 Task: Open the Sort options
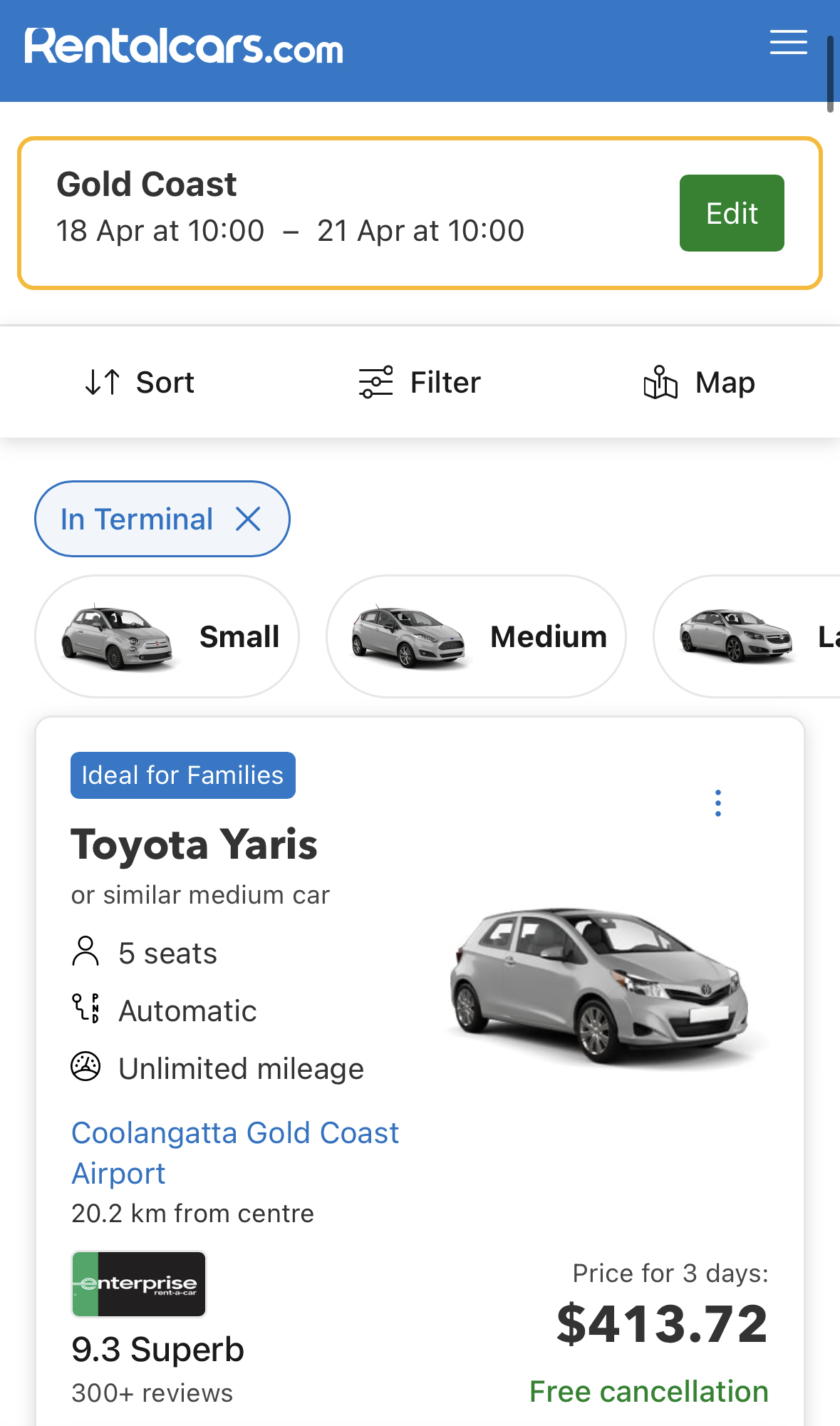(x=139, y=383)
